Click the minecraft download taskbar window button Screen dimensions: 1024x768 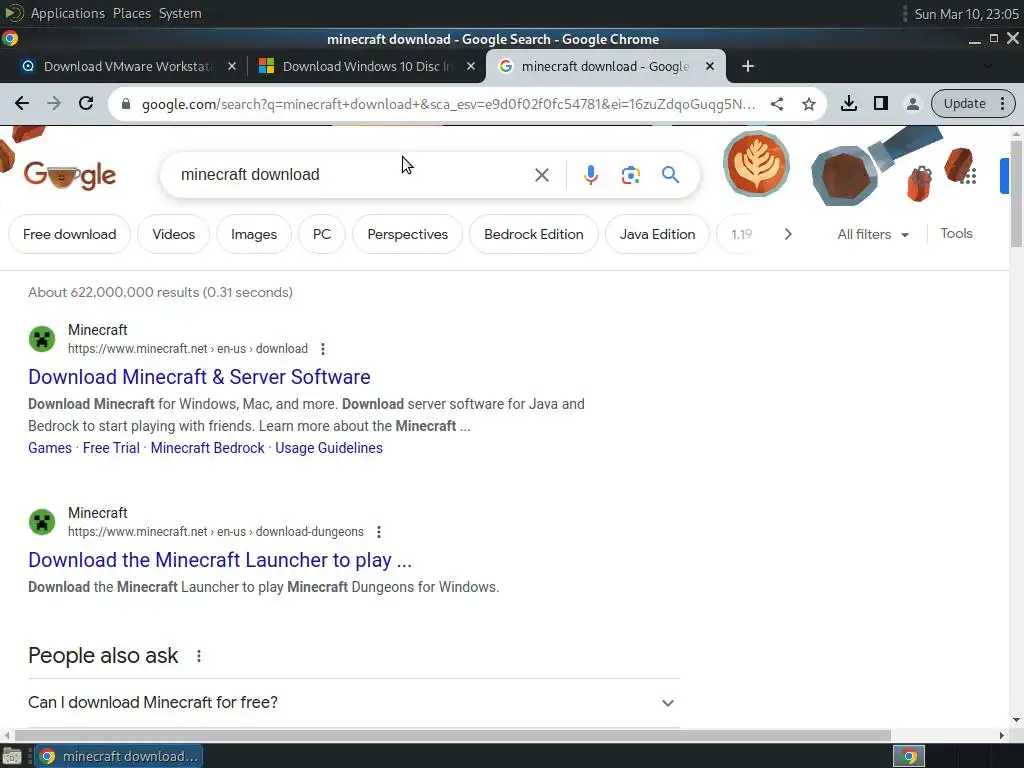click(119, 756)
